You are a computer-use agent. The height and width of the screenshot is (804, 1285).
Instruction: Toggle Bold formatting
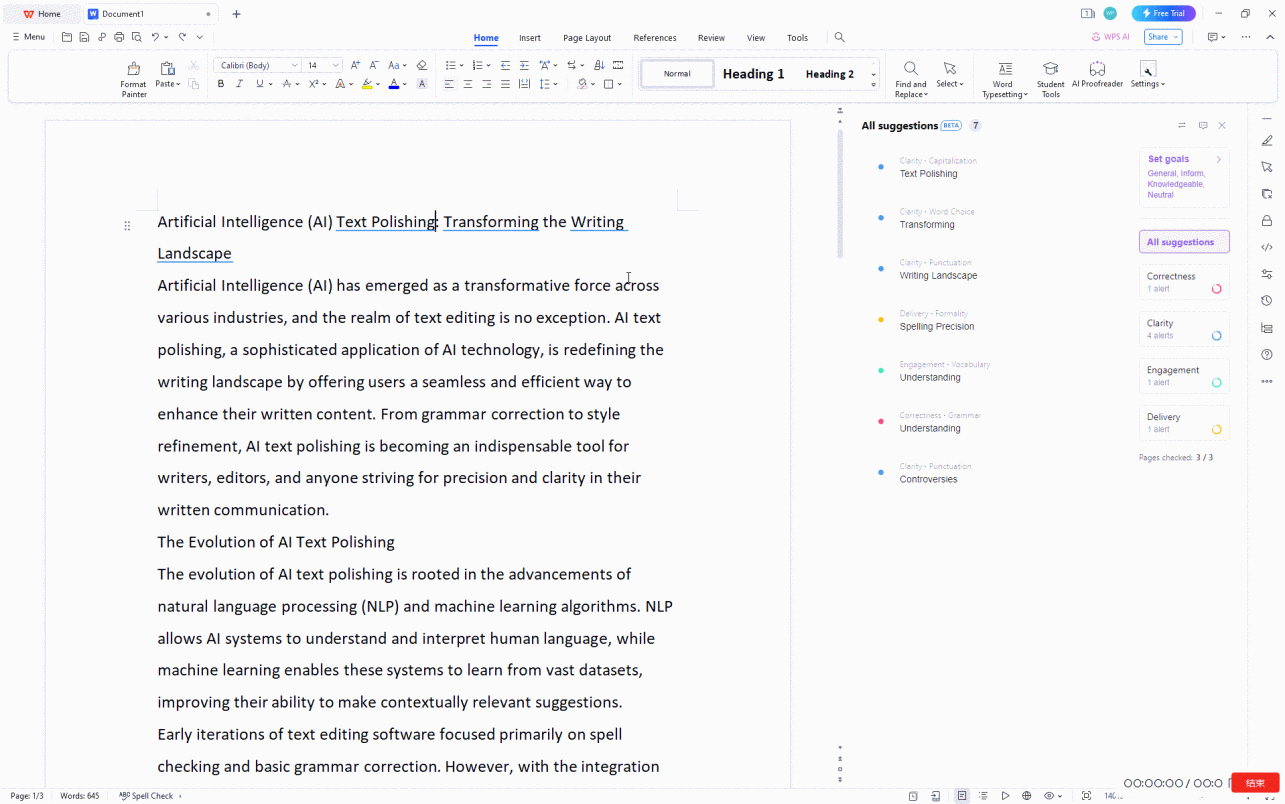coord(221,84)
